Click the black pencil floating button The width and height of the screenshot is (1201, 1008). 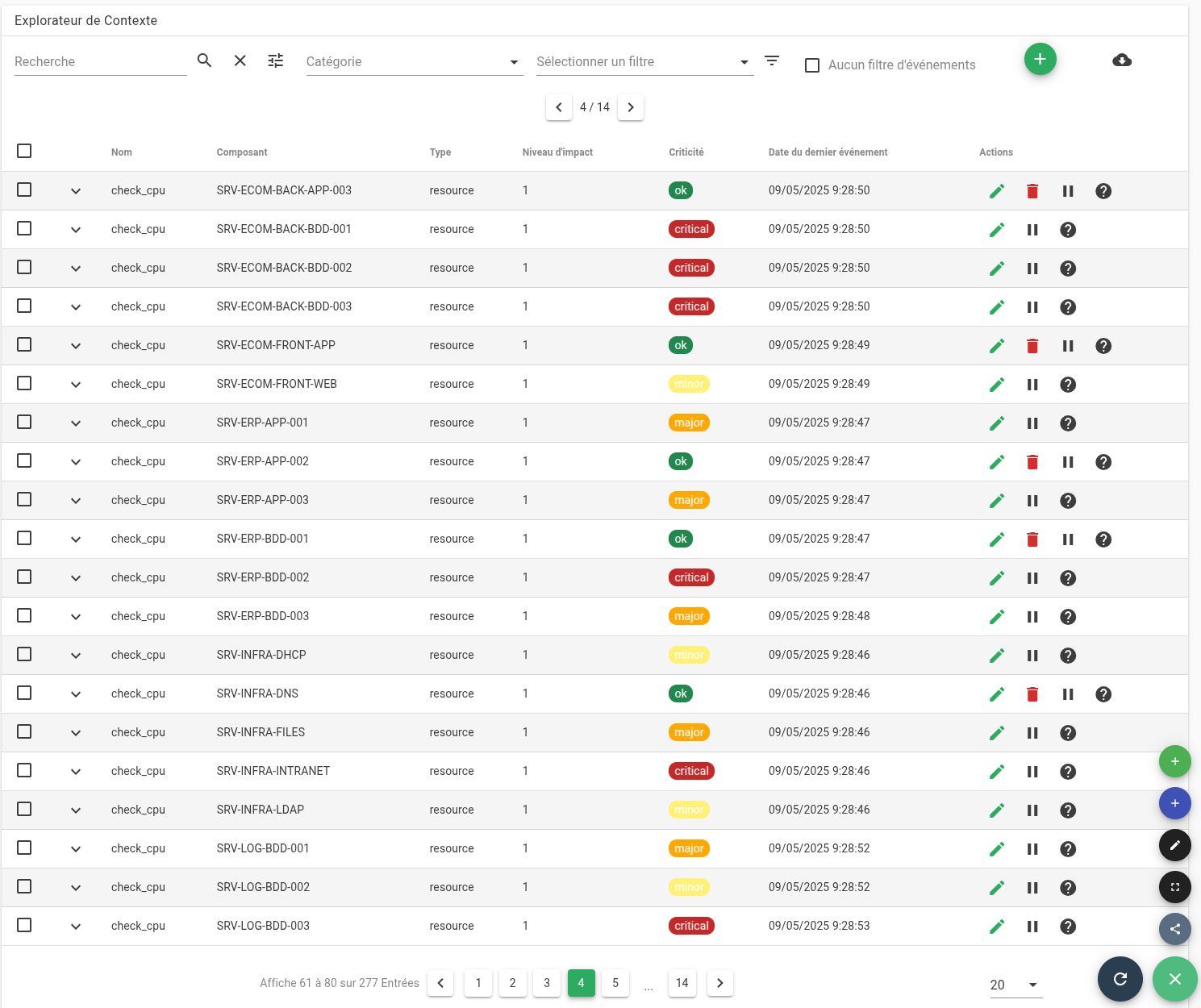pos(1175,845)
